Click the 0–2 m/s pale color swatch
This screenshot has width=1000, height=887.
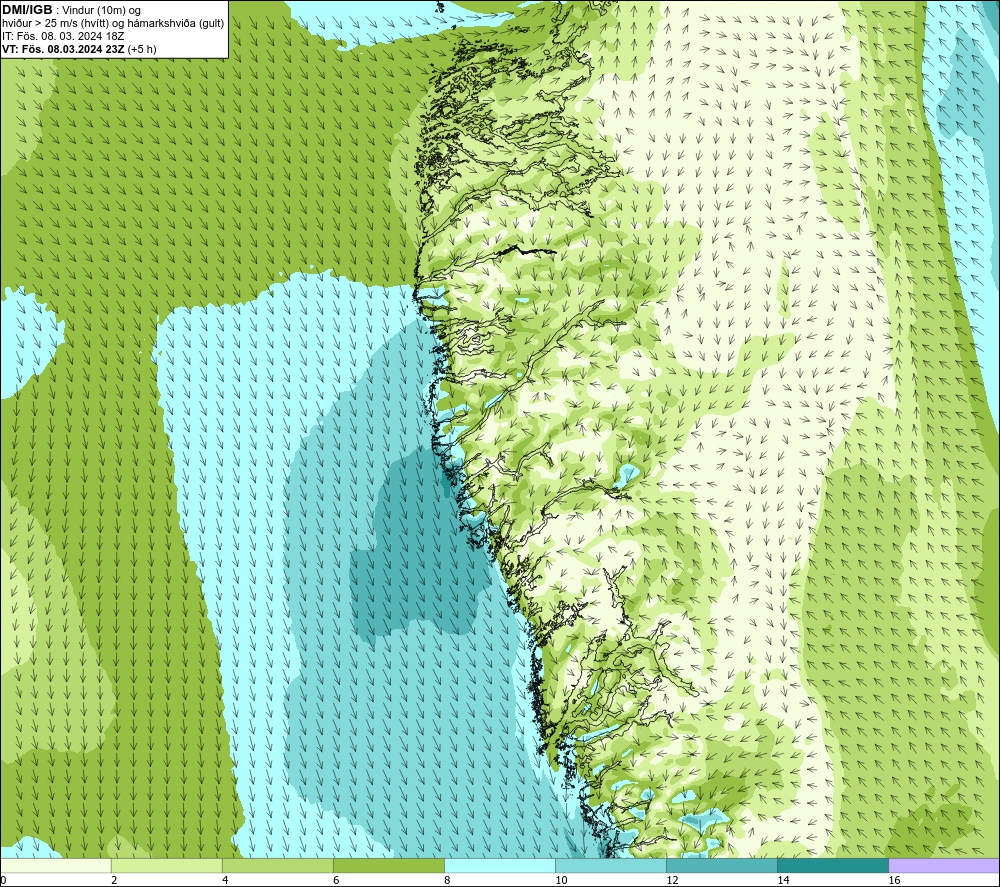pyautogui.click(x=55, y=865)
